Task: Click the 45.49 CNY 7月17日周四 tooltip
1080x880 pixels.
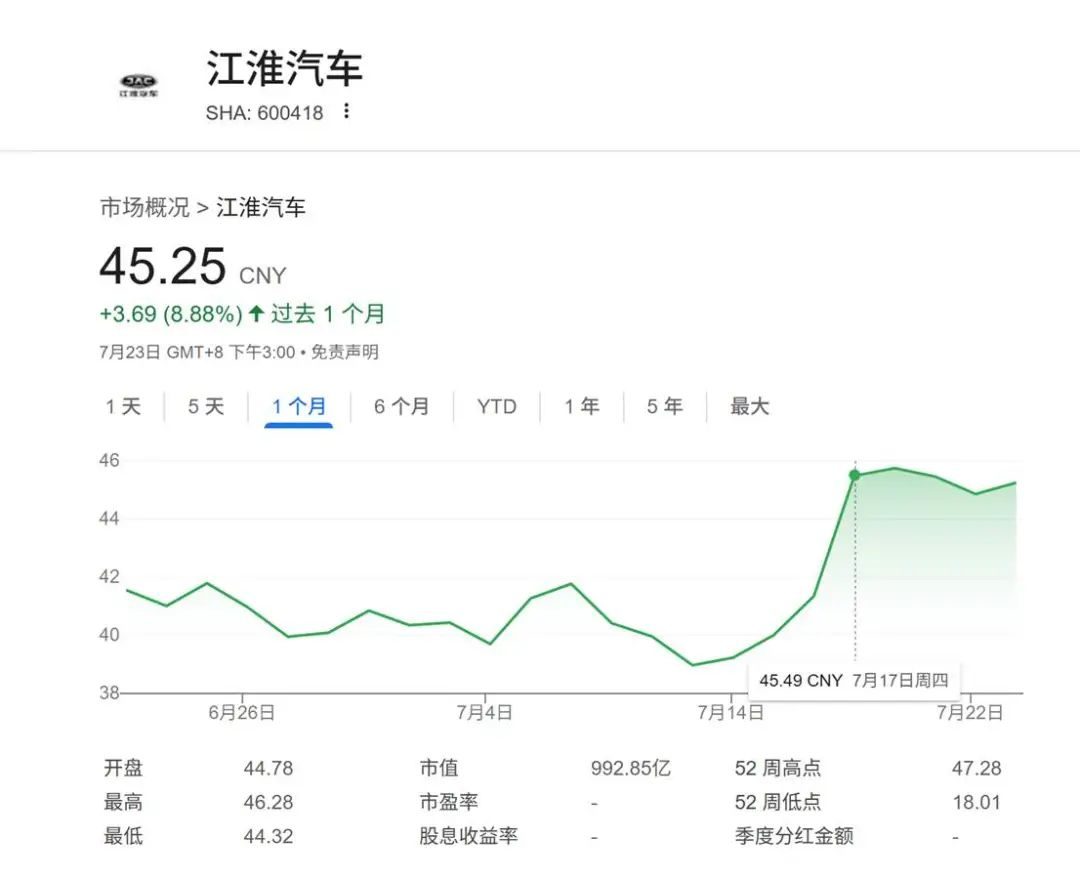Action: point(854,680)
